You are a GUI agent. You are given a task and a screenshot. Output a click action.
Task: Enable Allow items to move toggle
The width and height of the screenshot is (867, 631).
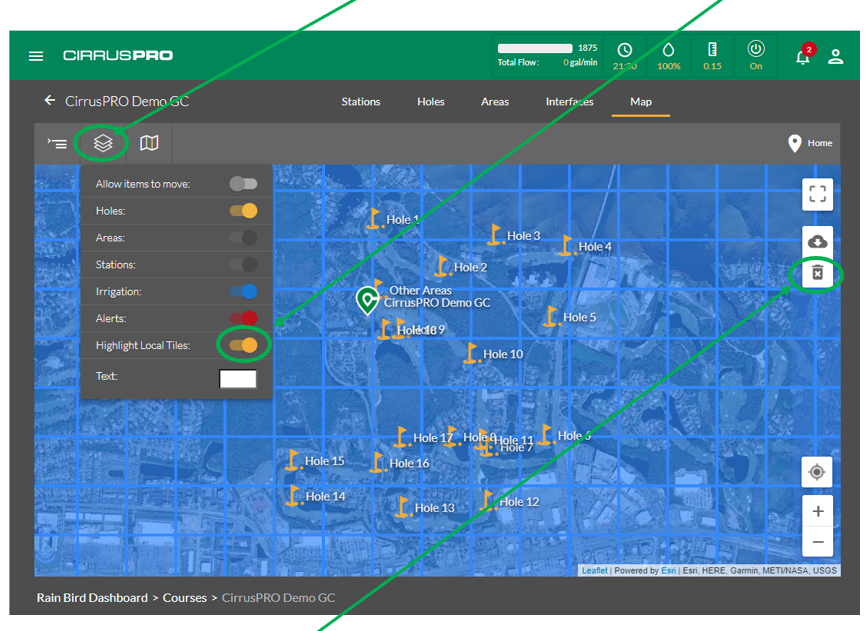point(243,184)
